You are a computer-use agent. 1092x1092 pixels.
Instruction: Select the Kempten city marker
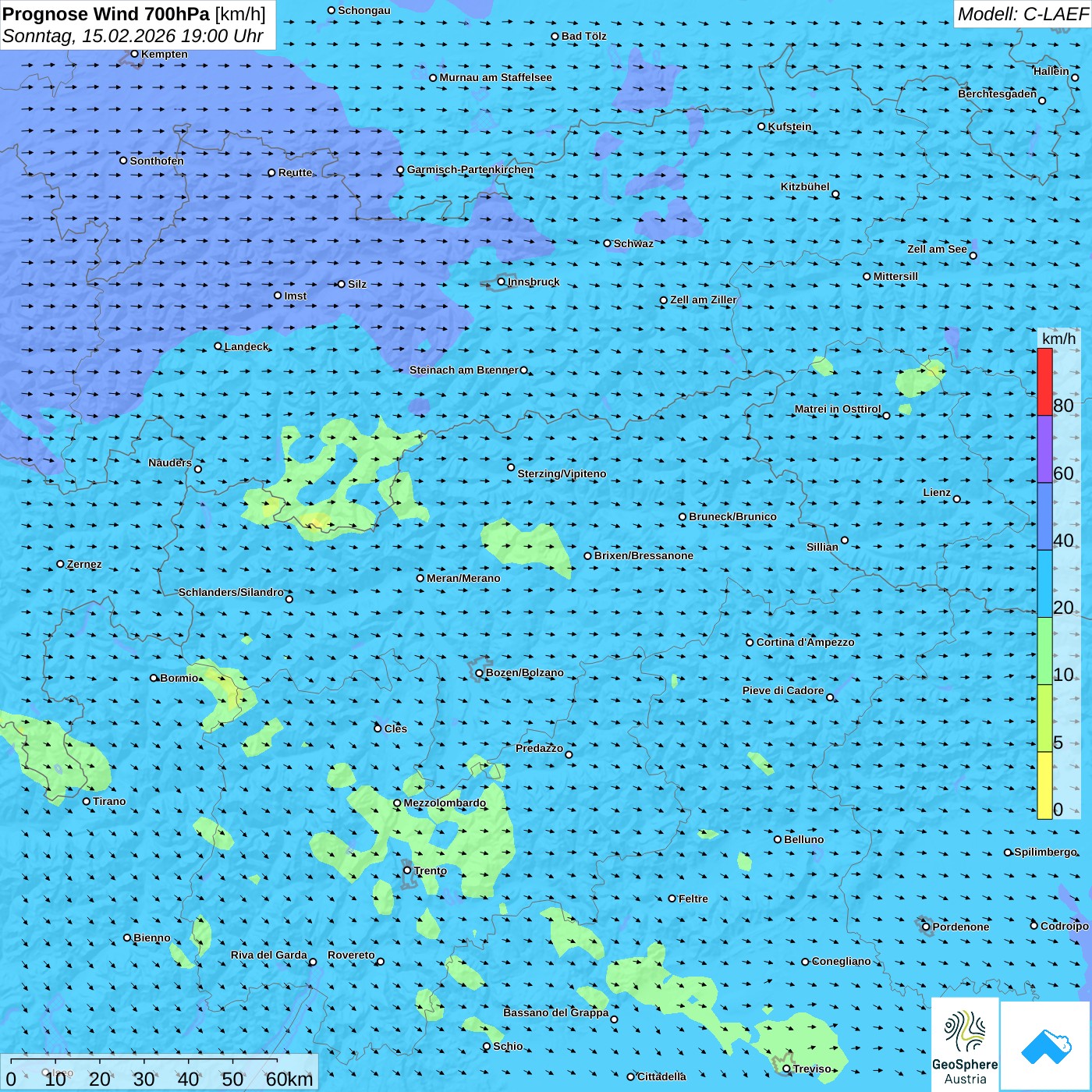click(x=134, y=54)
